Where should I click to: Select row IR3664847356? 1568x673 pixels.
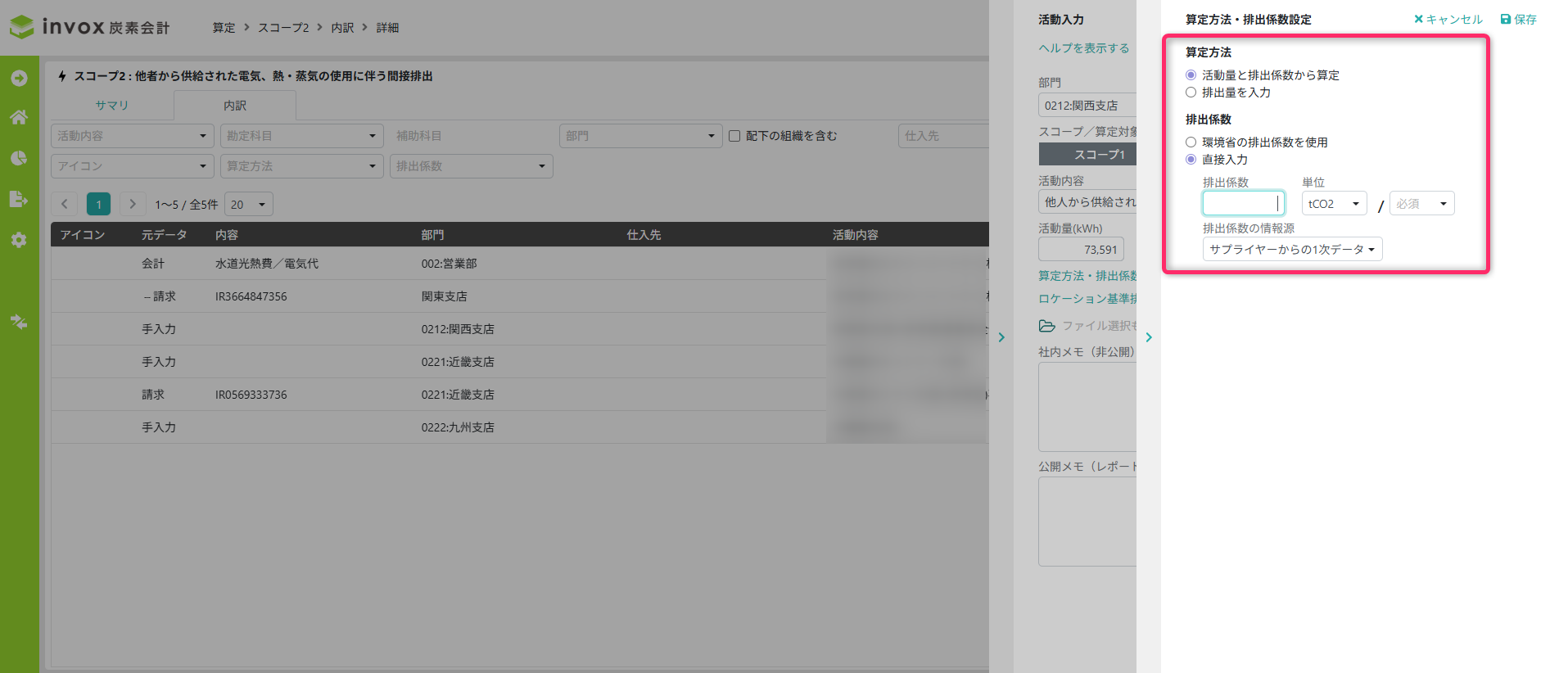520,296
